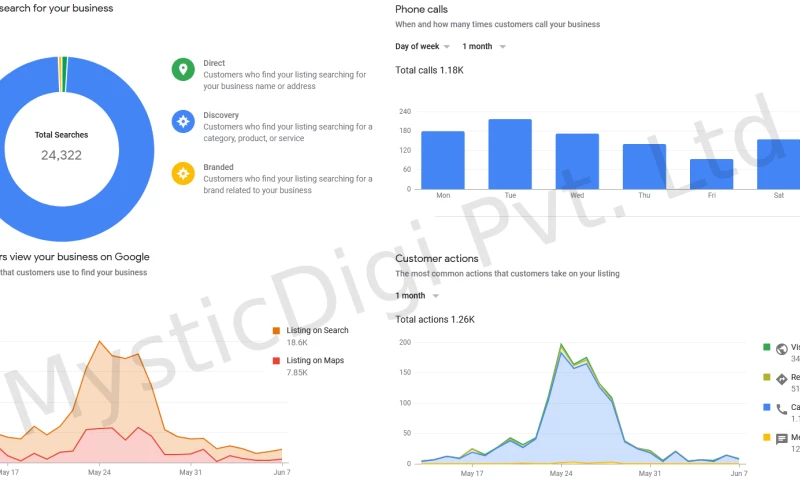Open Phone calls 1 month dropdown
The height and width of the screenshot is (480, 800).
(484, 46)
